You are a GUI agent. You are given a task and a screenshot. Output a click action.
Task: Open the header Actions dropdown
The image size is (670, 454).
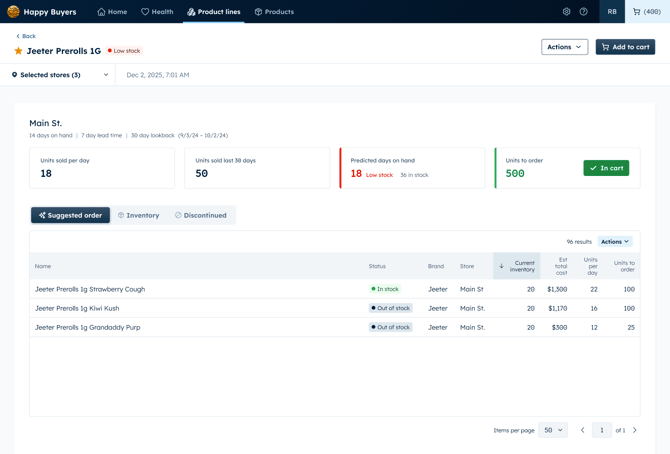pyautogui.click(x=564, y=47)
